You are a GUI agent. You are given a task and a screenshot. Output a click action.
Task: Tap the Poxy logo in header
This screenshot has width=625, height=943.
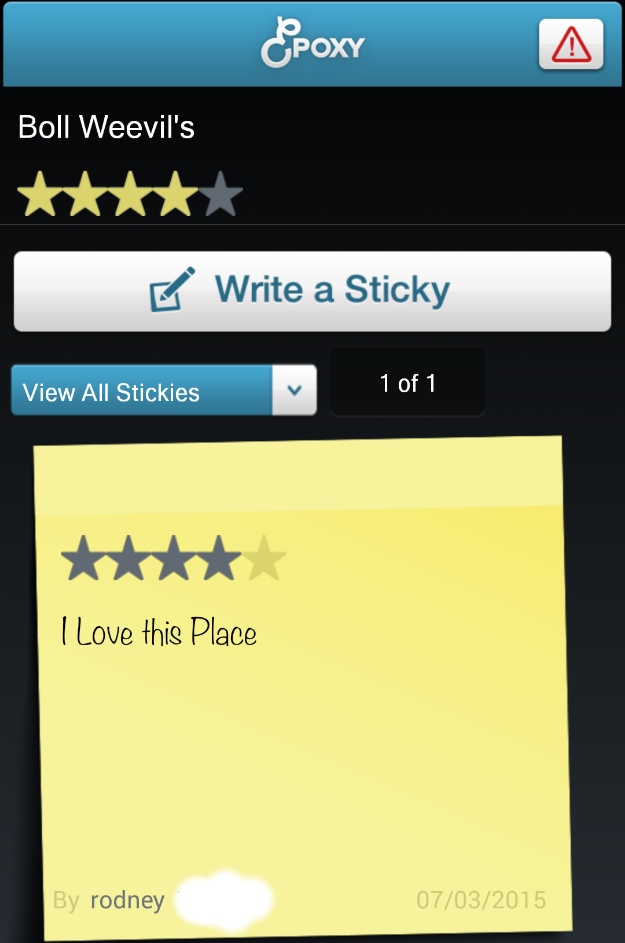click(312, 45)
